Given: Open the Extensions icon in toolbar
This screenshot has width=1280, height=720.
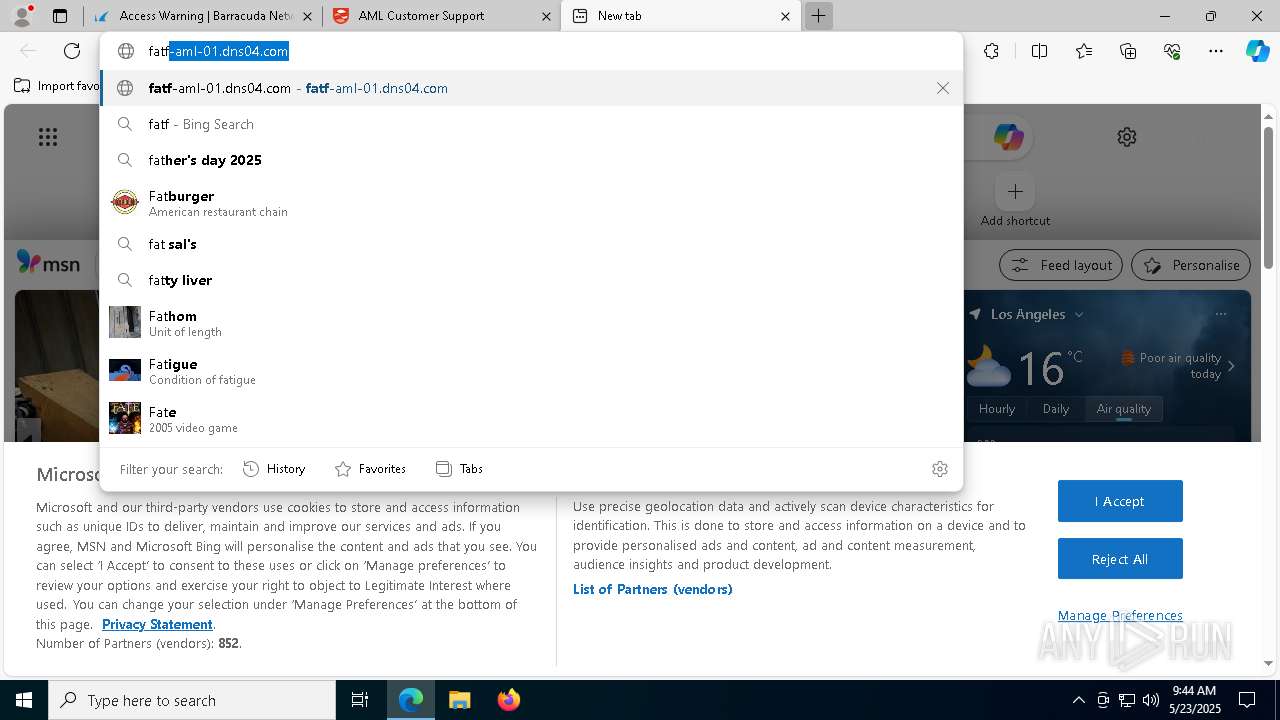Looking at the screenshot, I should tap(991, 51).
